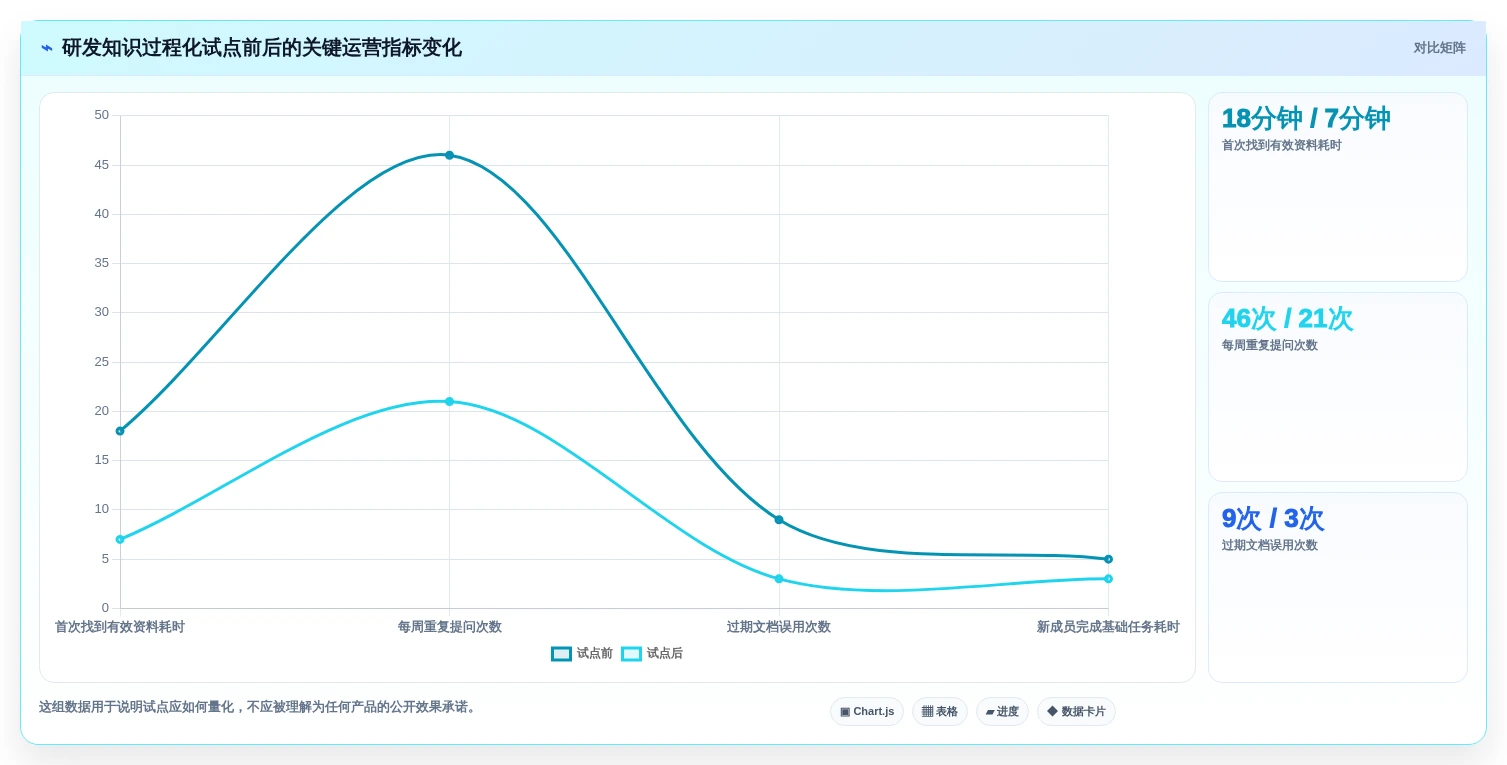1507x765 pixels.
Task: Select the 进度 tag chip
Action: click(1002, 712)
